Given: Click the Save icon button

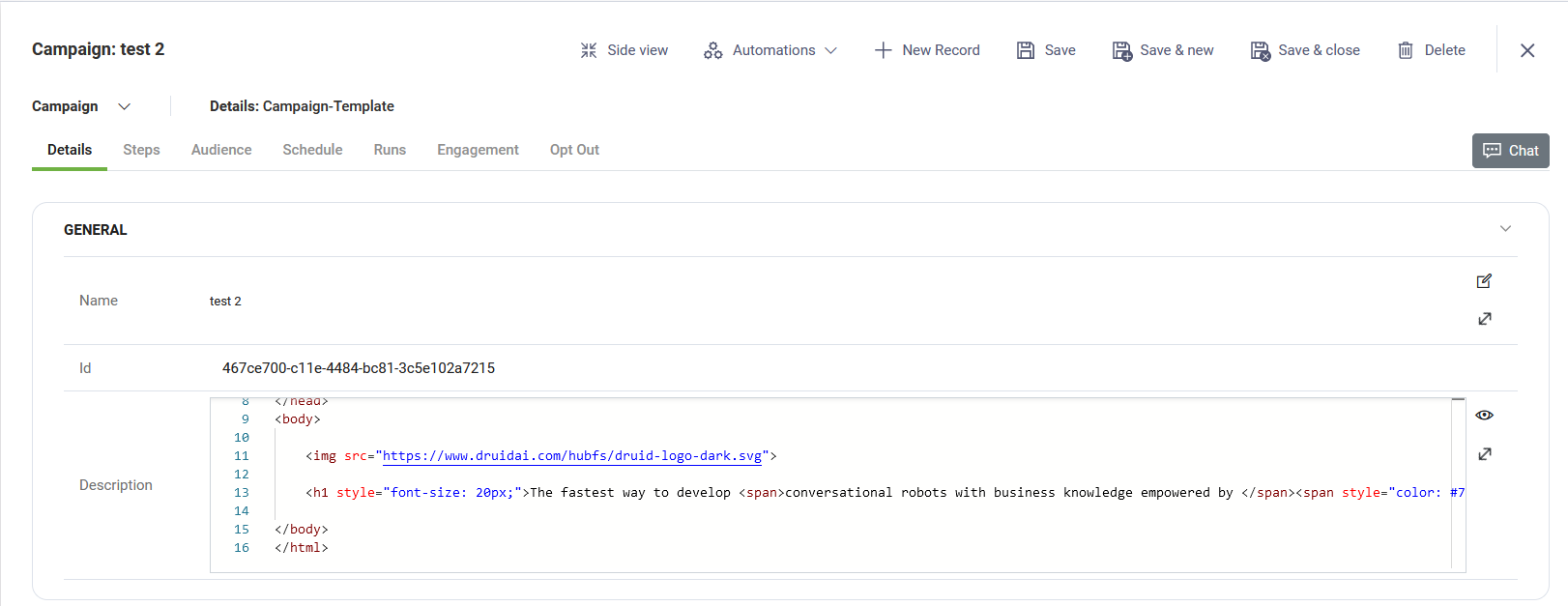Looking at the screenshot, I should click(x=1026, y=50).
